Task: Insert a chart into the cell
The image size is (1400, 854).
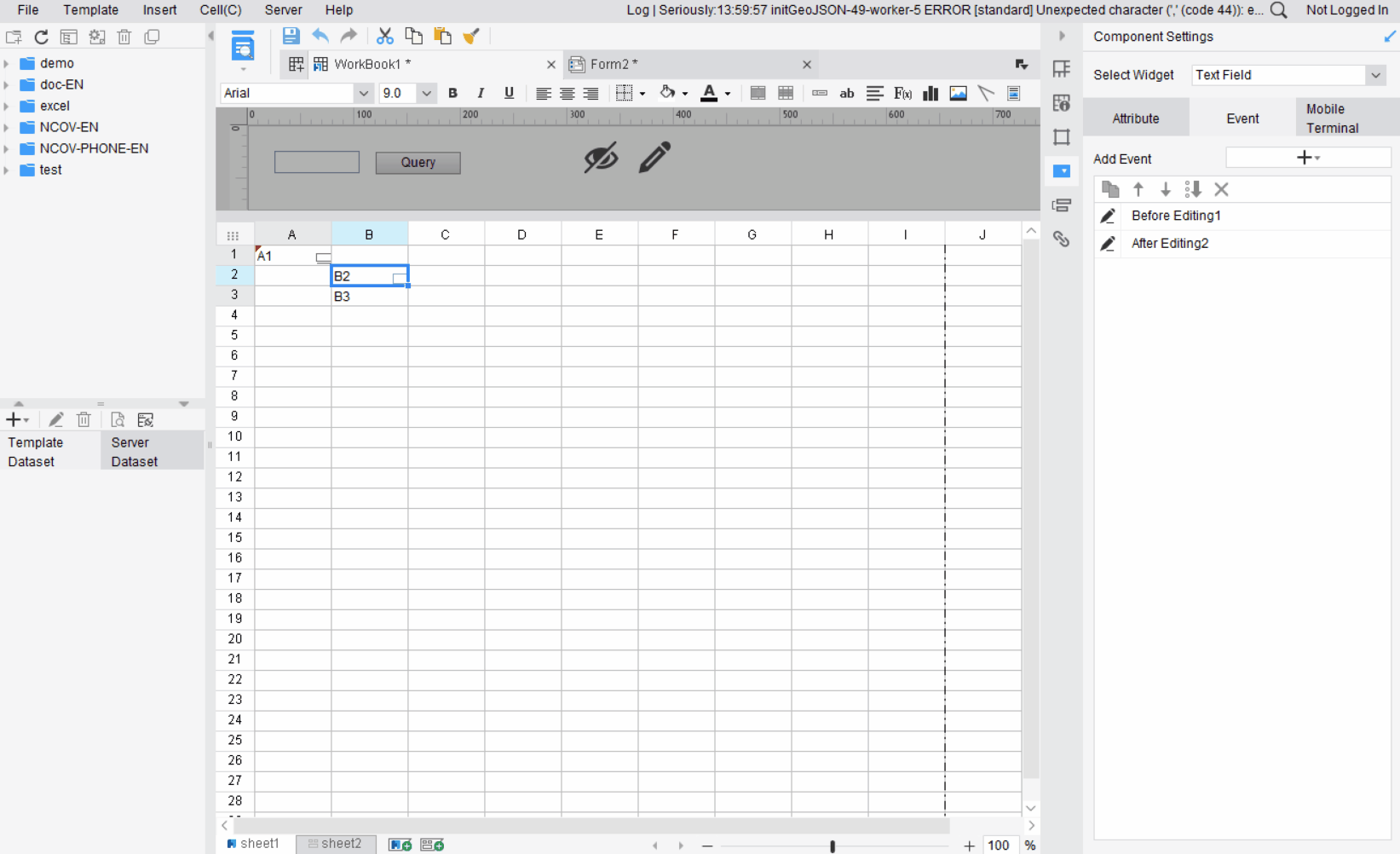Action: tap(930, 93)
